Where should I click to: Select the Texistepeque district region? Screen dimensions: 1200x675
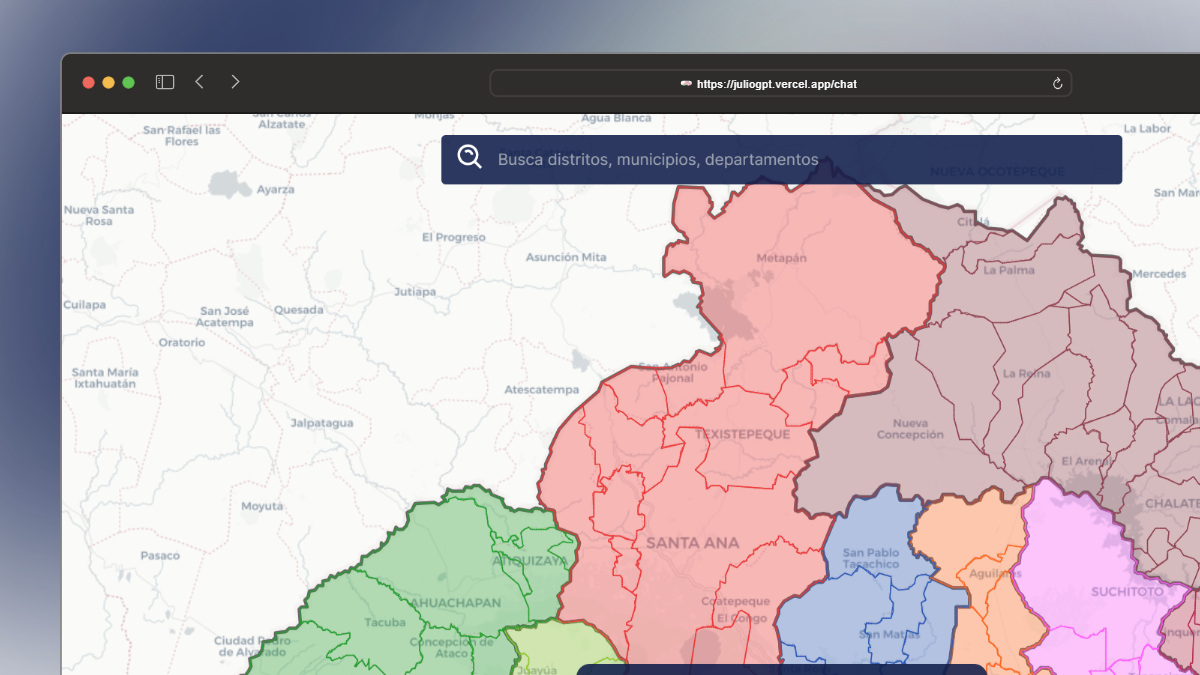(742, 434)
